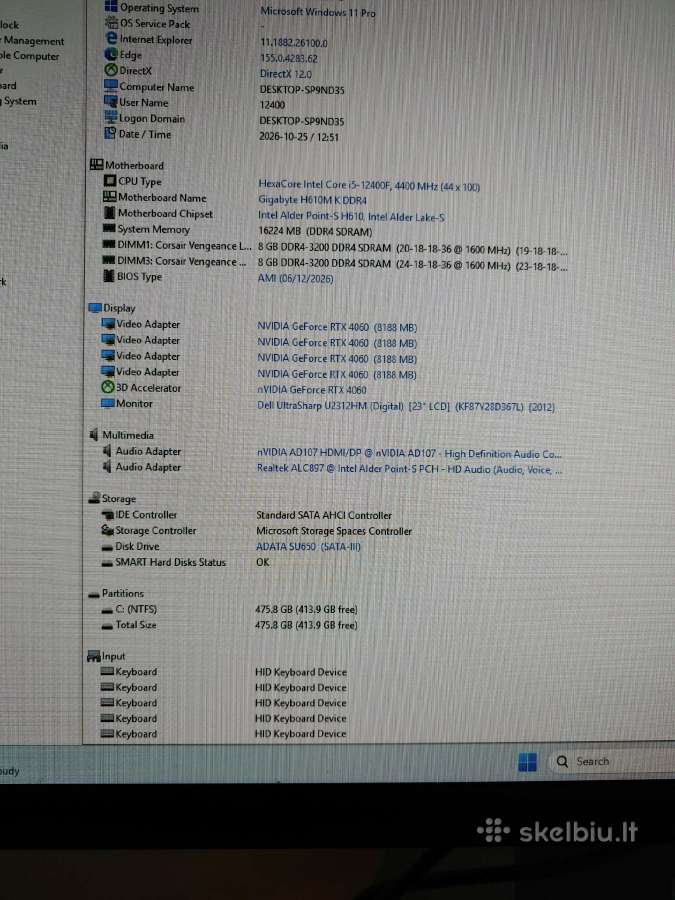This screenshot has height=900, width=675.
Task: Click the BIOS Type icon
Action: 108,276
